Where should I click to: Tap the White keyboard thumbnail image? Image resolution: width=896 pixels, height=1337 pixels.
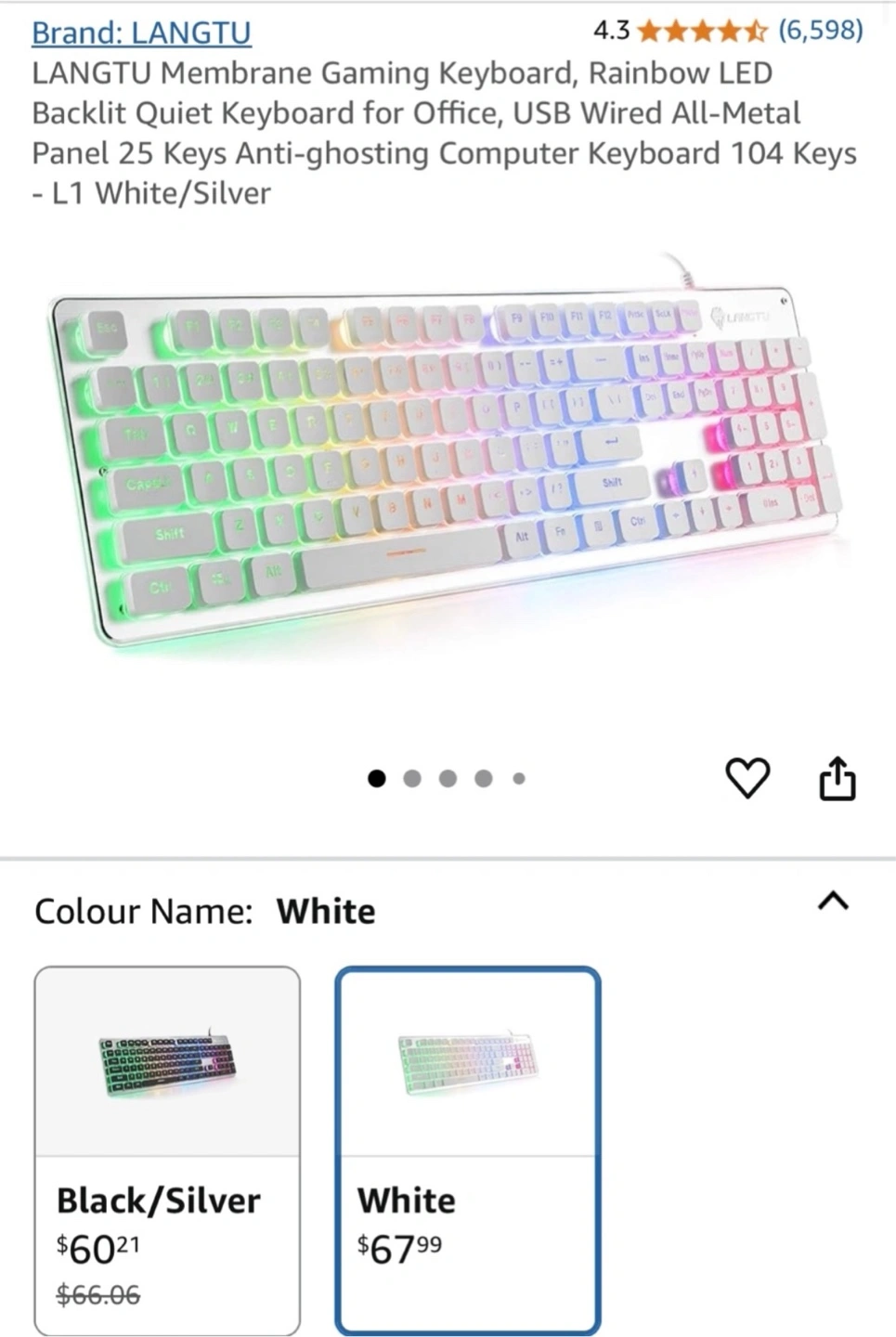pyautogui.click(x=468, y=1063)
